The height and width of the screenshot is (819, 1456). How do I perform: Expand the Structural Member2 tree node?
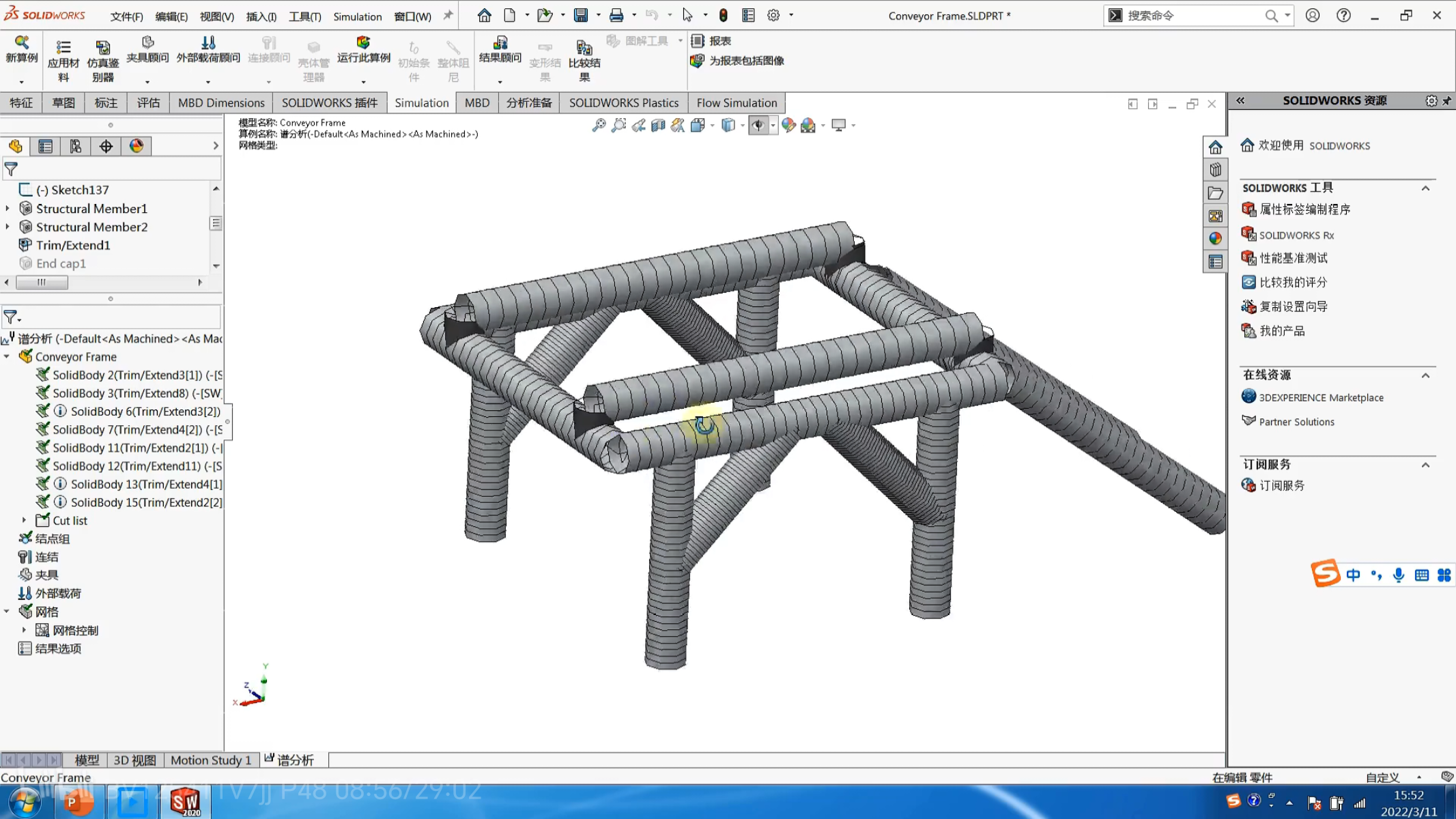[x=8, y=227]
